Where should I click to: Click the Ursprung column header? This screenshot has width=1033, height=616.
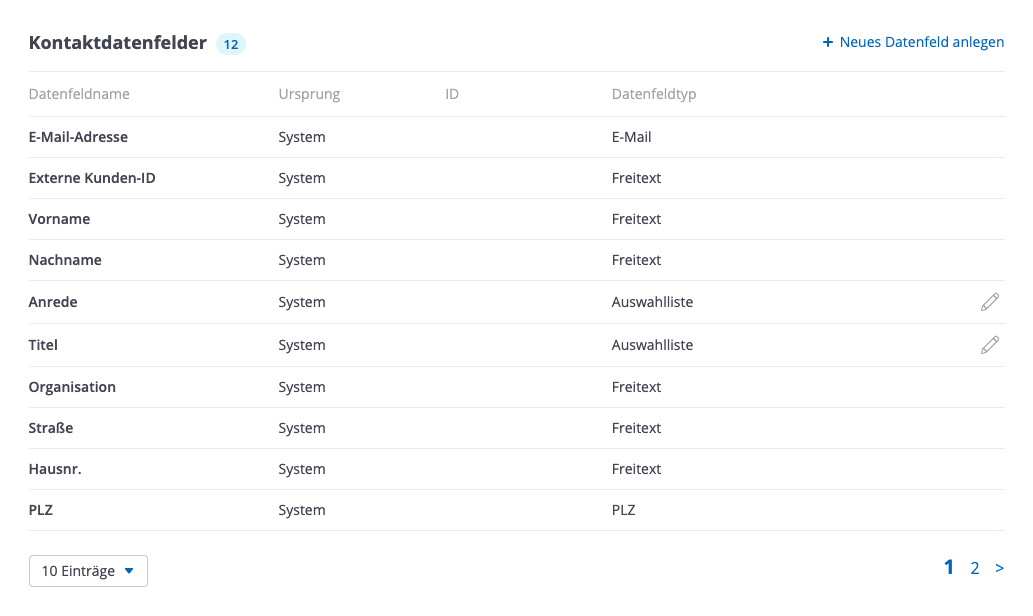(x=309, y=95)
